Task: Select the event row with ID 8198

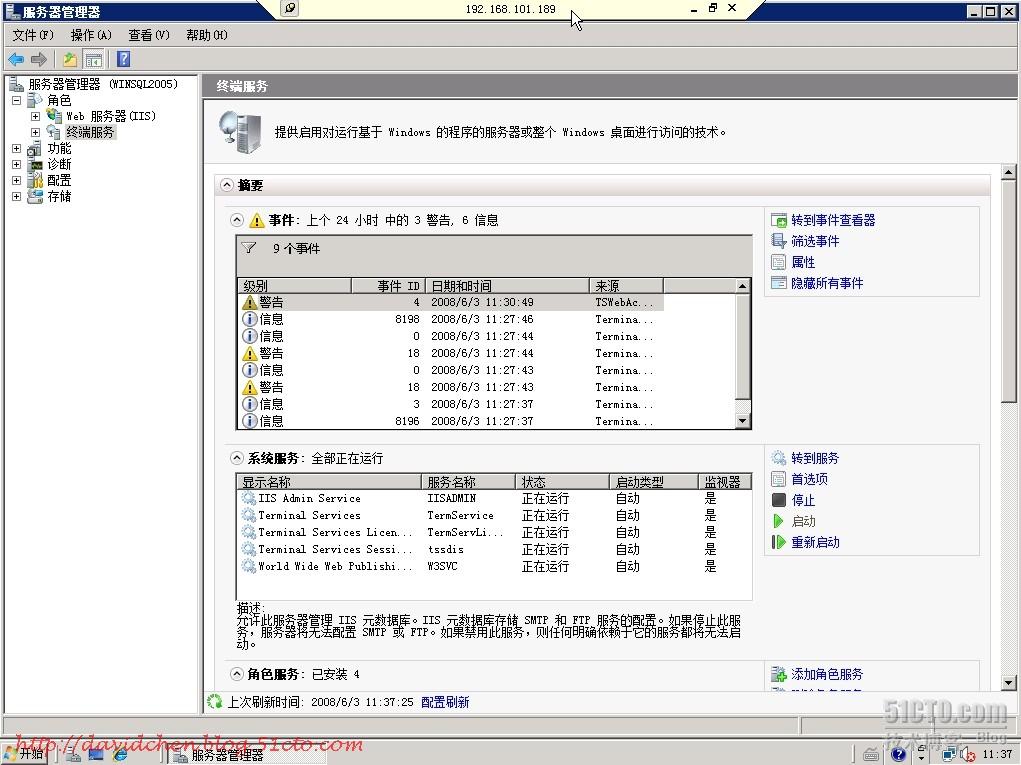Action: point(452,319)
